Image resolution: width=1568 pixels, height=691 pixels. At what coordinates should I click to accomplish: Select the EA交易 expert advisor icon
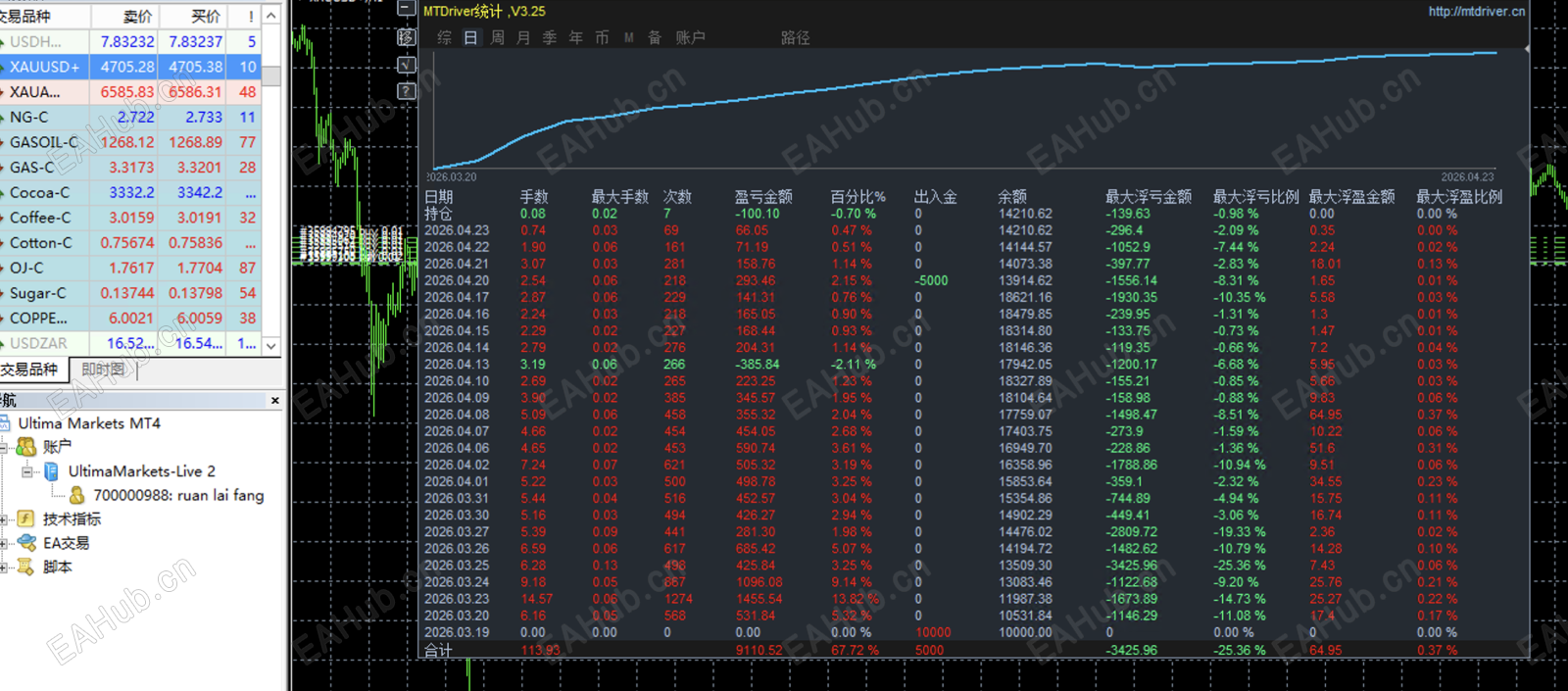pyautogui.click(x=26, y=542)
